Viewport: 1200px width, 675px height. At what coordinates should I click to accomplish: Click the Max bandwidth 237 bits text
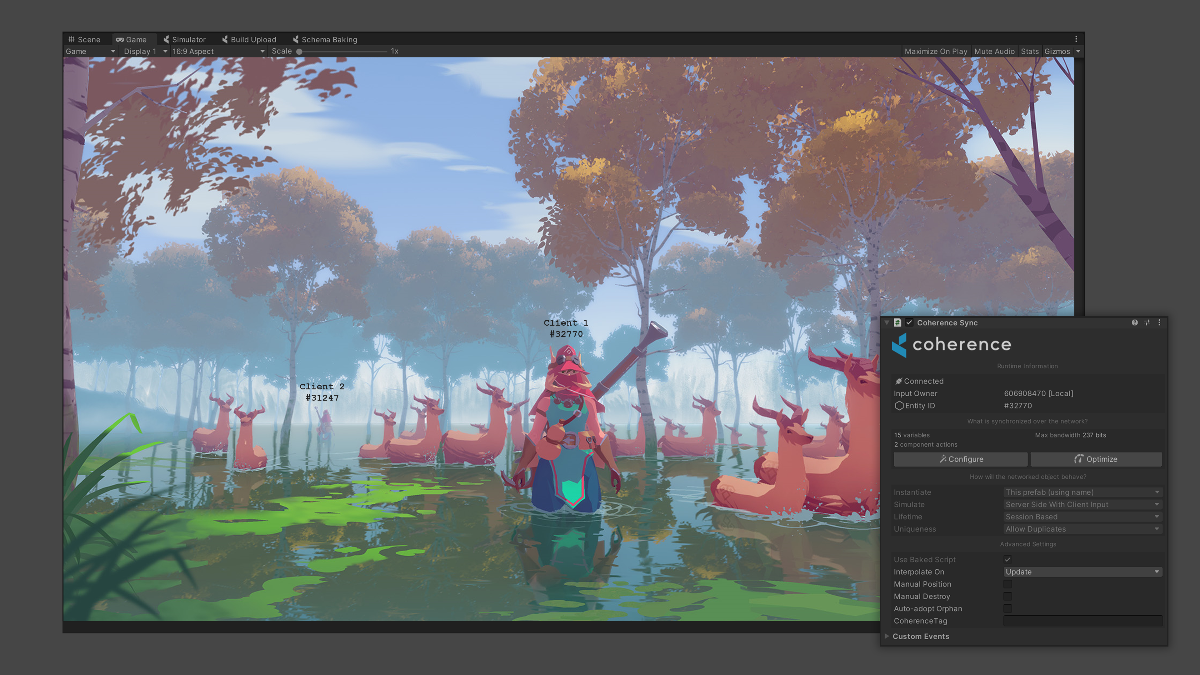click(x=1070, y=435)
